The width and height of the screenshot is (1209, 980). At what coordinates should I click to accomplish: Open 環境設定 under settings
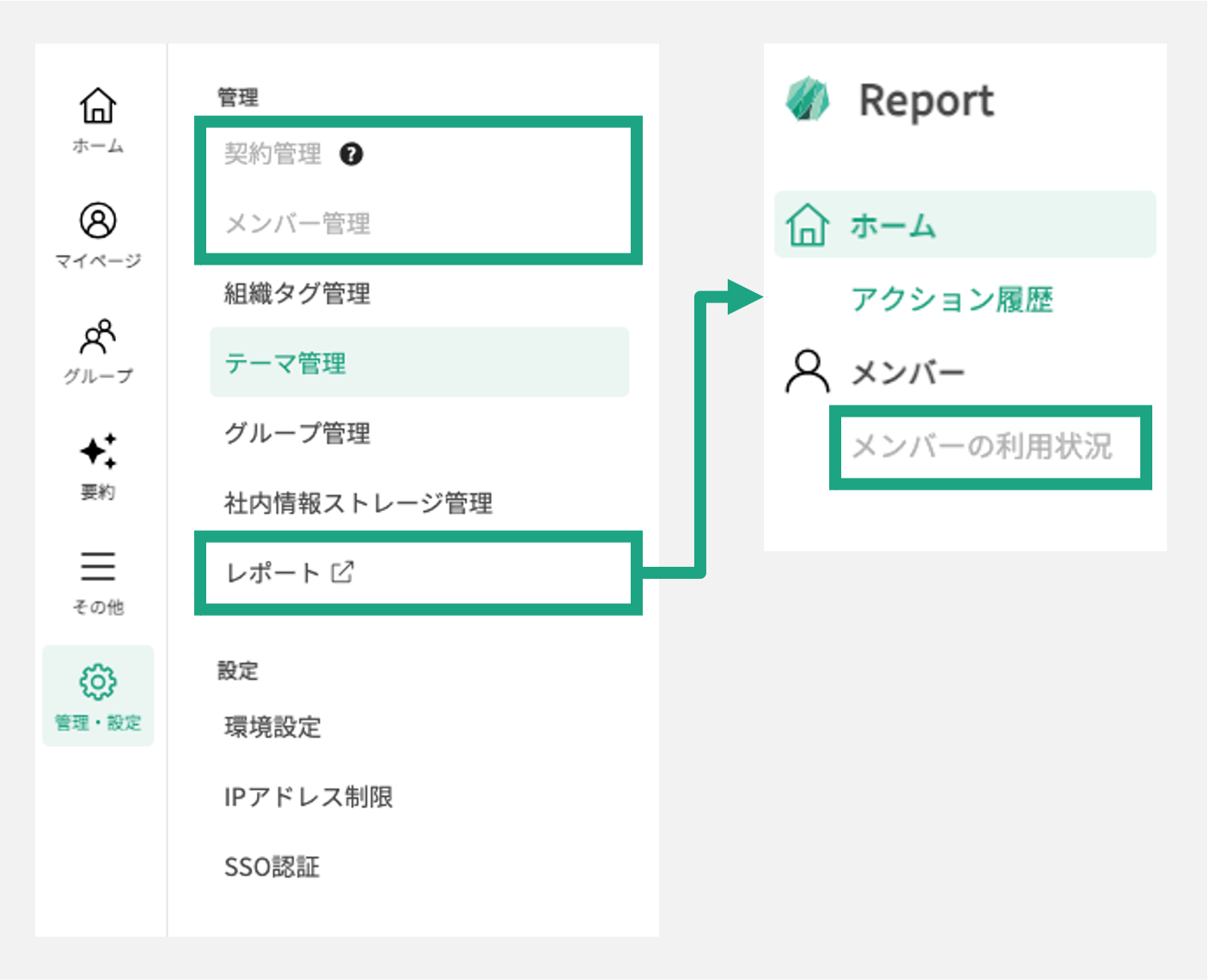click(x=272, y=727)
